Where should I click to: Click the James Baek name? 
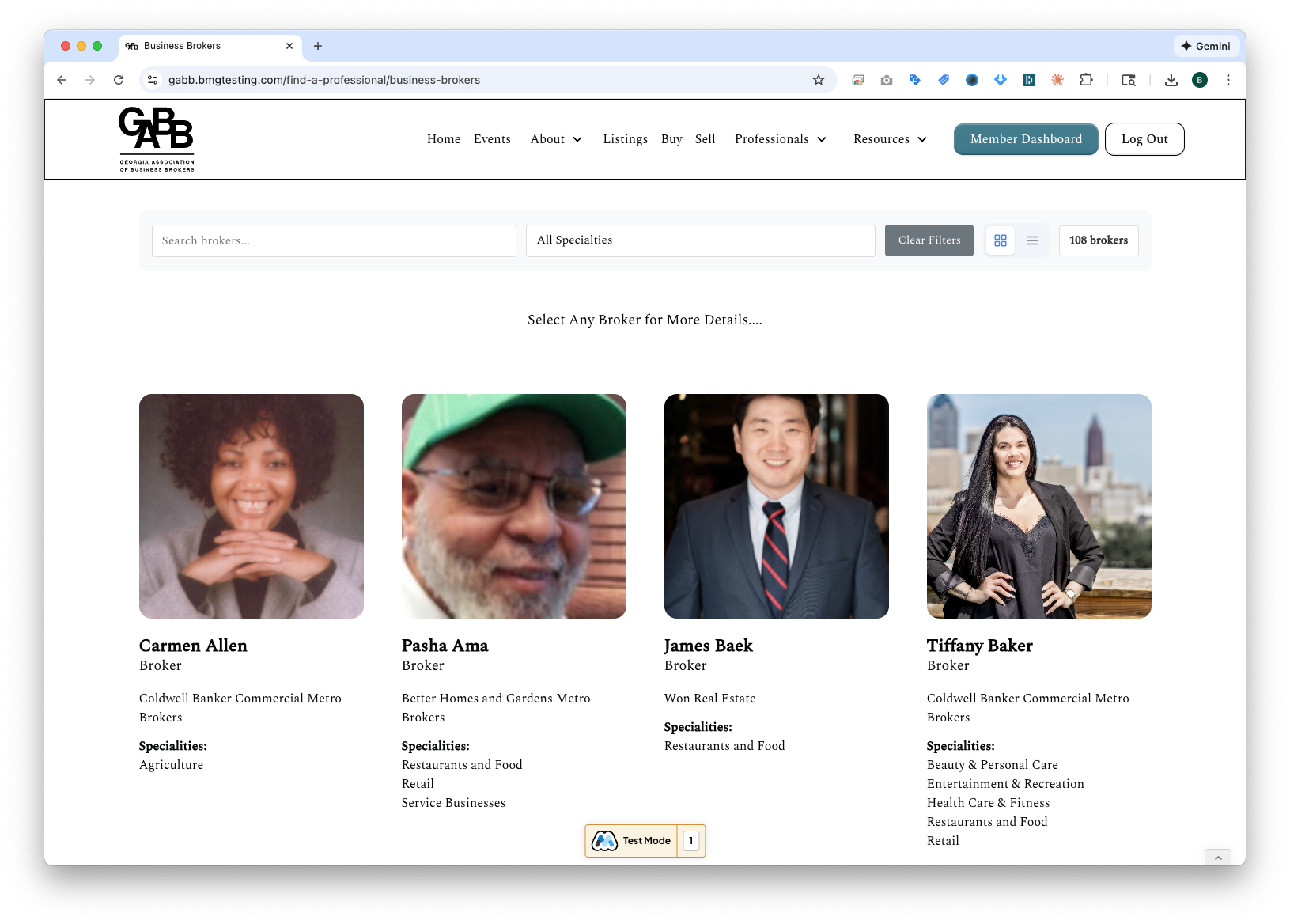click(709, 646)
